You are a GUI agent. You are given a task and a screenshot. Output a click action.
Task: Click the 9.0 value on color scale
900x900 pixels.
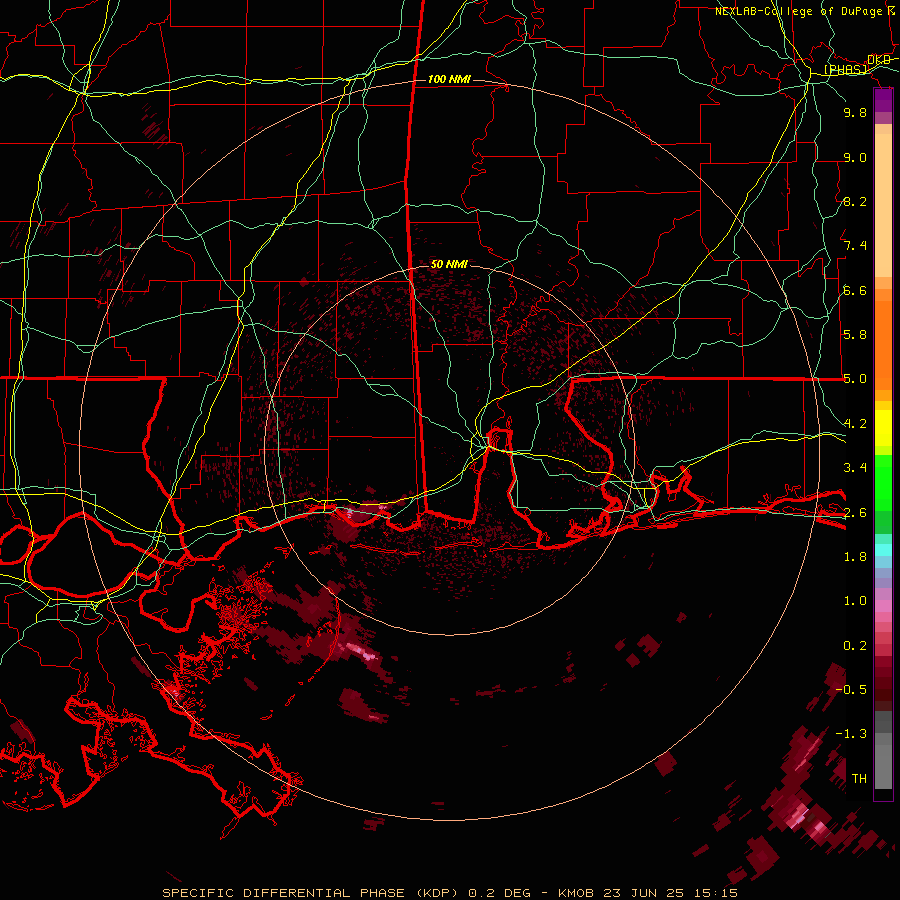tap(855, 157)
